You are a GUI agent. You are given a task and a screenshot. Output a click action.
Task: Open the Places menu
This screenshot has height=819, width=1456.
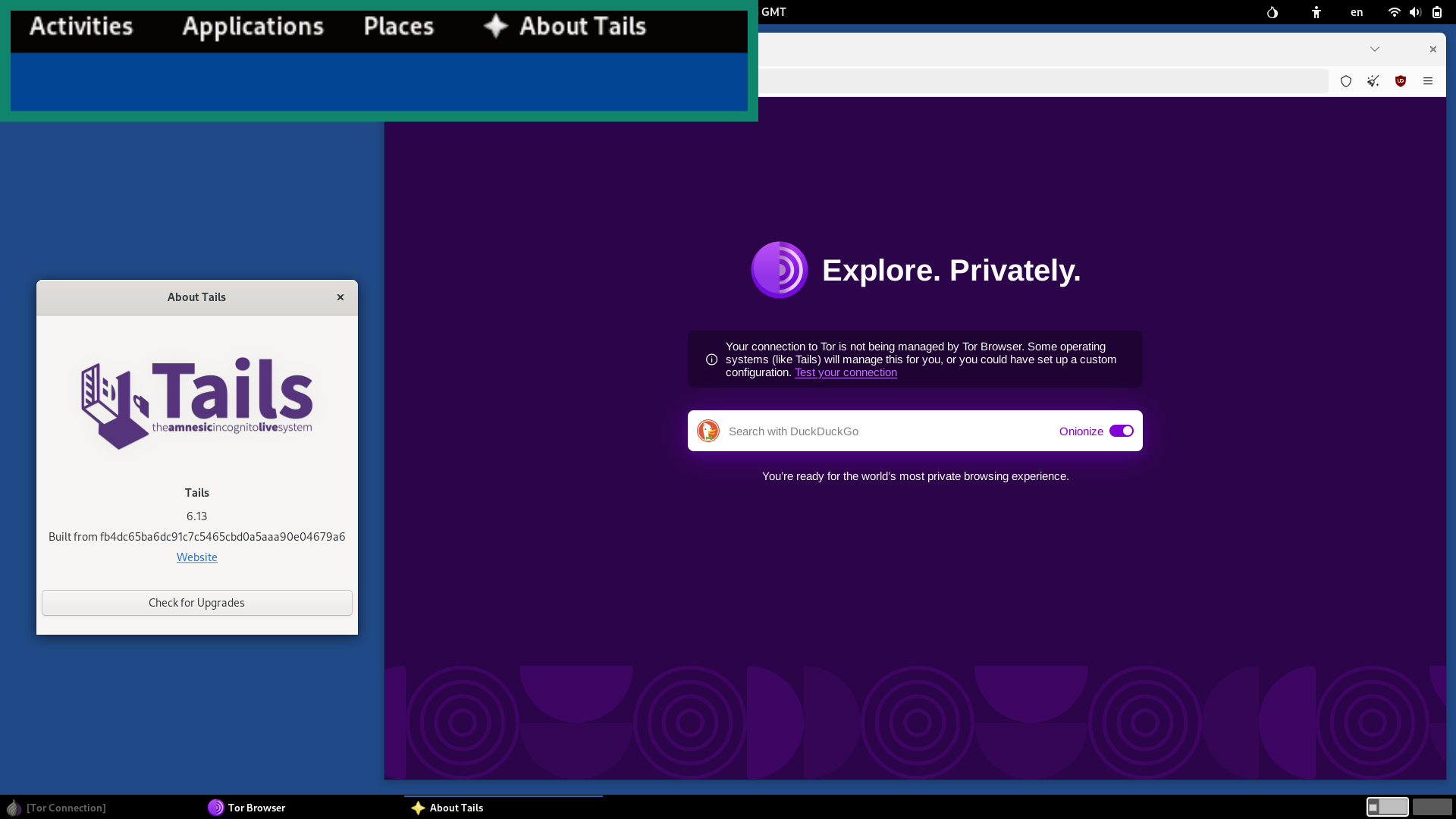coord(398,26)
